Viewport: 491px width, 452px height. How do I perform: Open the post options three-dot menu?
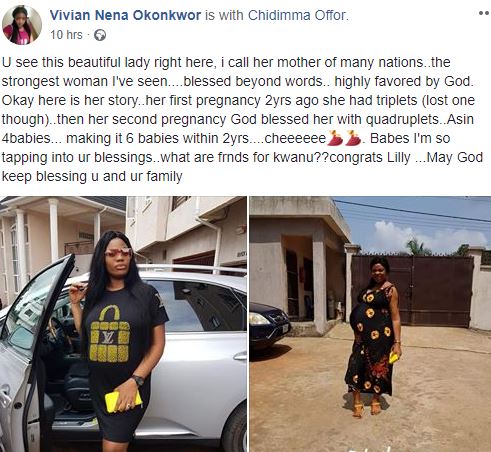pos(484,13)
